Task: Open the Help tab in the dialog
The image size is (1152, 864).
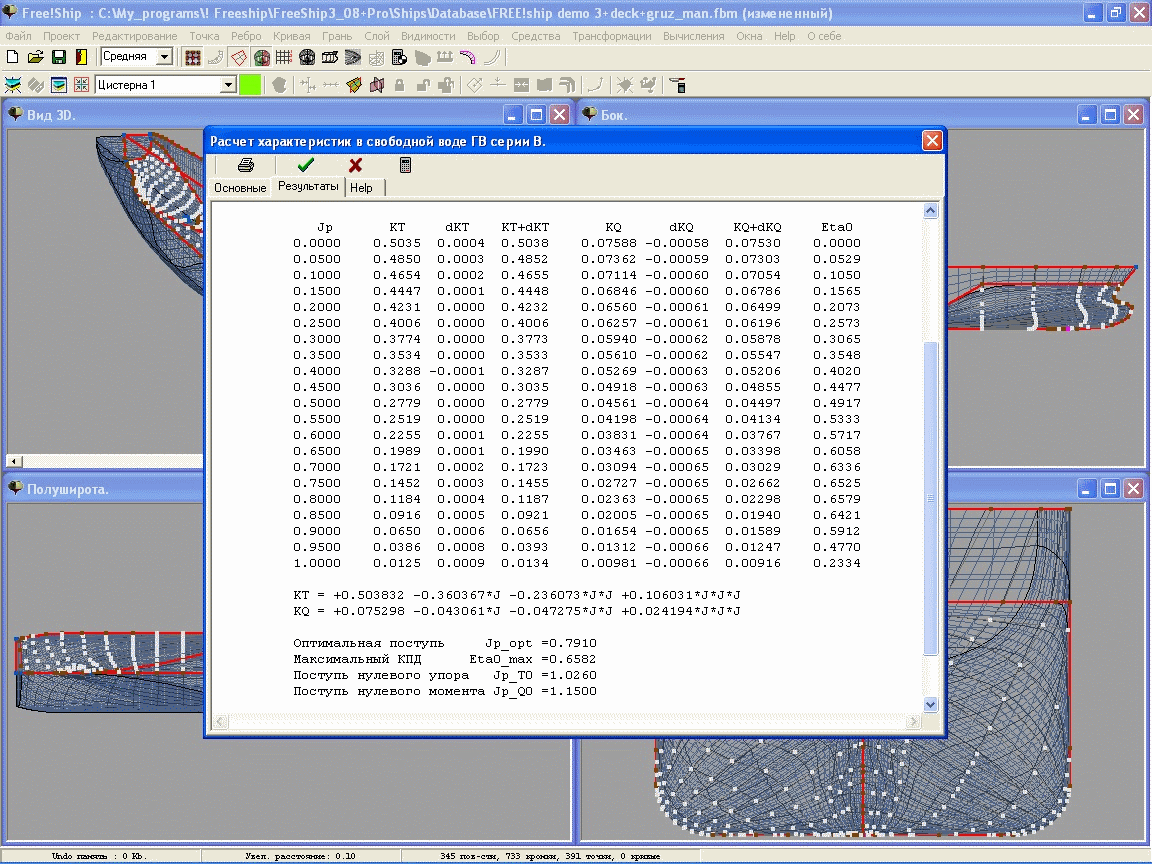Action: (x=361, y=188)
